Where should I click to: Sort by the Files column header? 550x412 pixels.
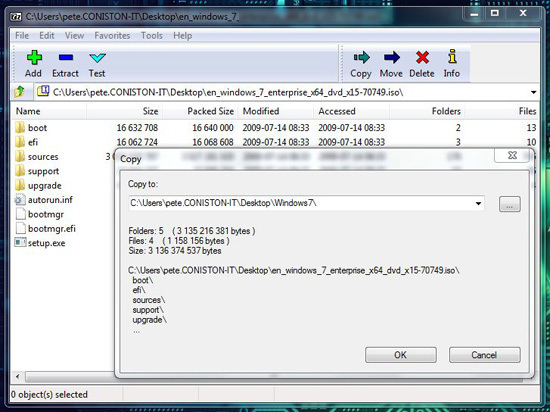click(x=503, y=111)
